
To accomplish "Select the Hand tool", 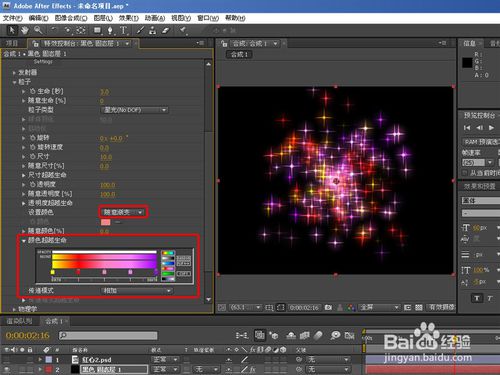I will [25, 30].
